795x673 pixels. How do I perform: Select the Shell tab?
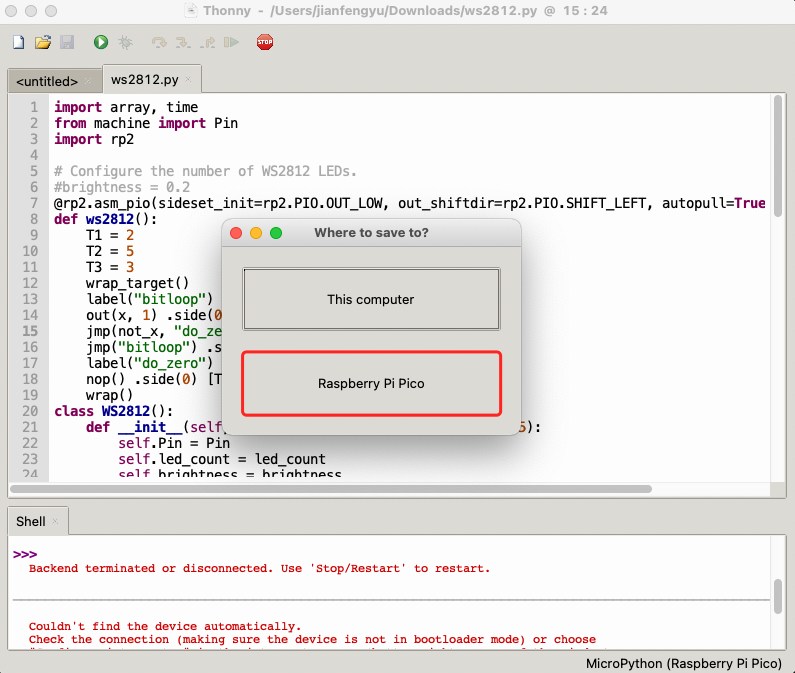point(30,521)
